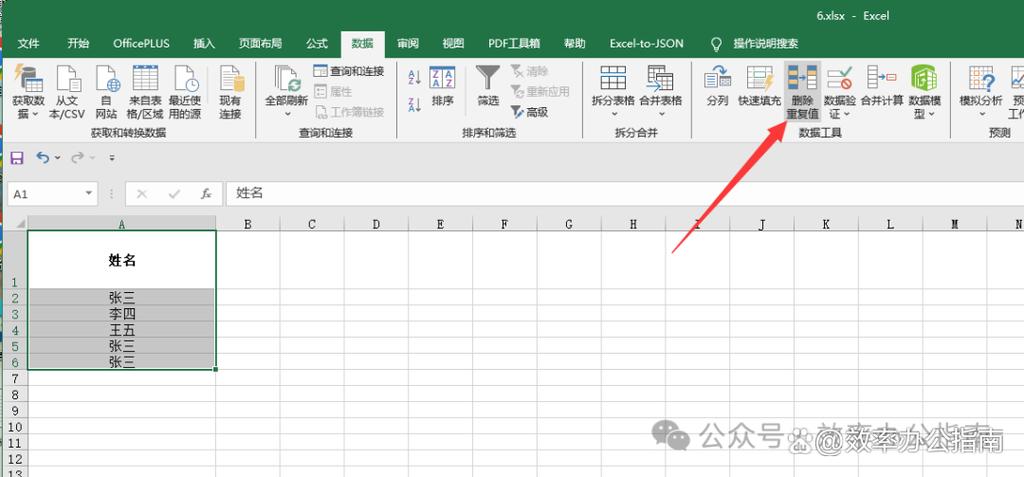Viewport: 1024px width, 477px height.
Task: Open 最近使用的源 (Recent Sources)
Action: tap(185, 91)
